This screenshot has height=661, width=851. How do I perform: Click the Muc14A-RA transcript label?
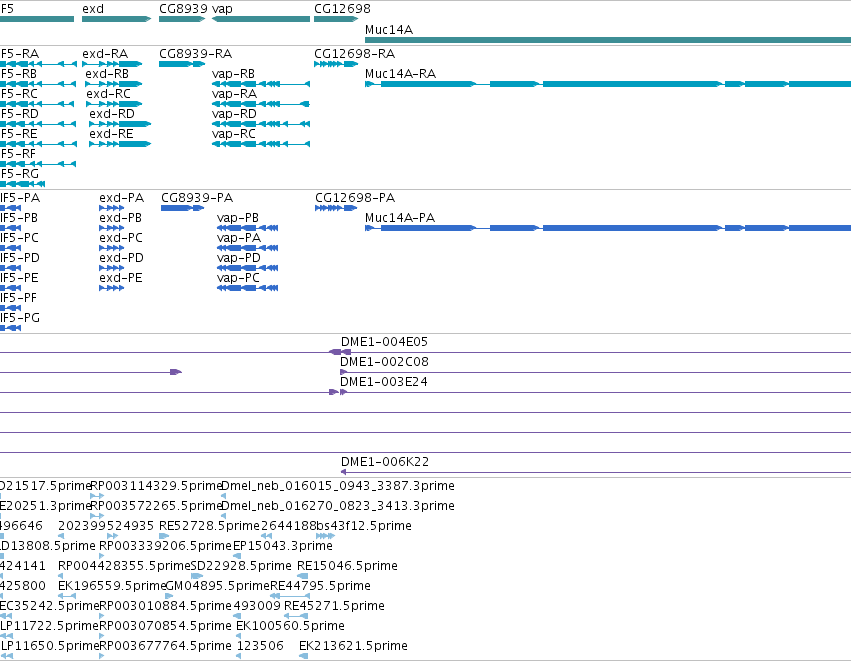click(401, 74)
